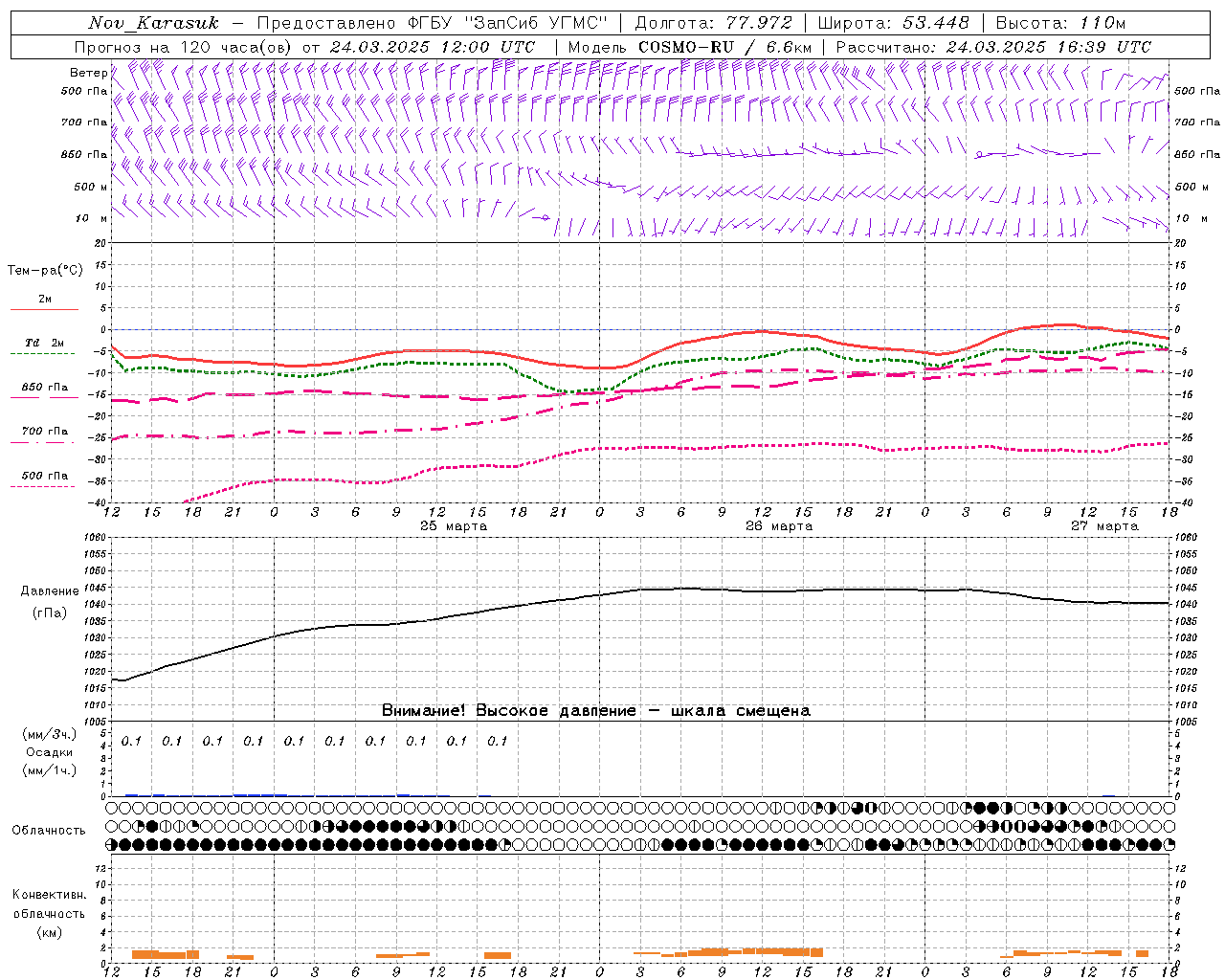The height and width of the screenshot is (980, 1225).
Task: Click the 26 марта date label
Action: point(779,526)
